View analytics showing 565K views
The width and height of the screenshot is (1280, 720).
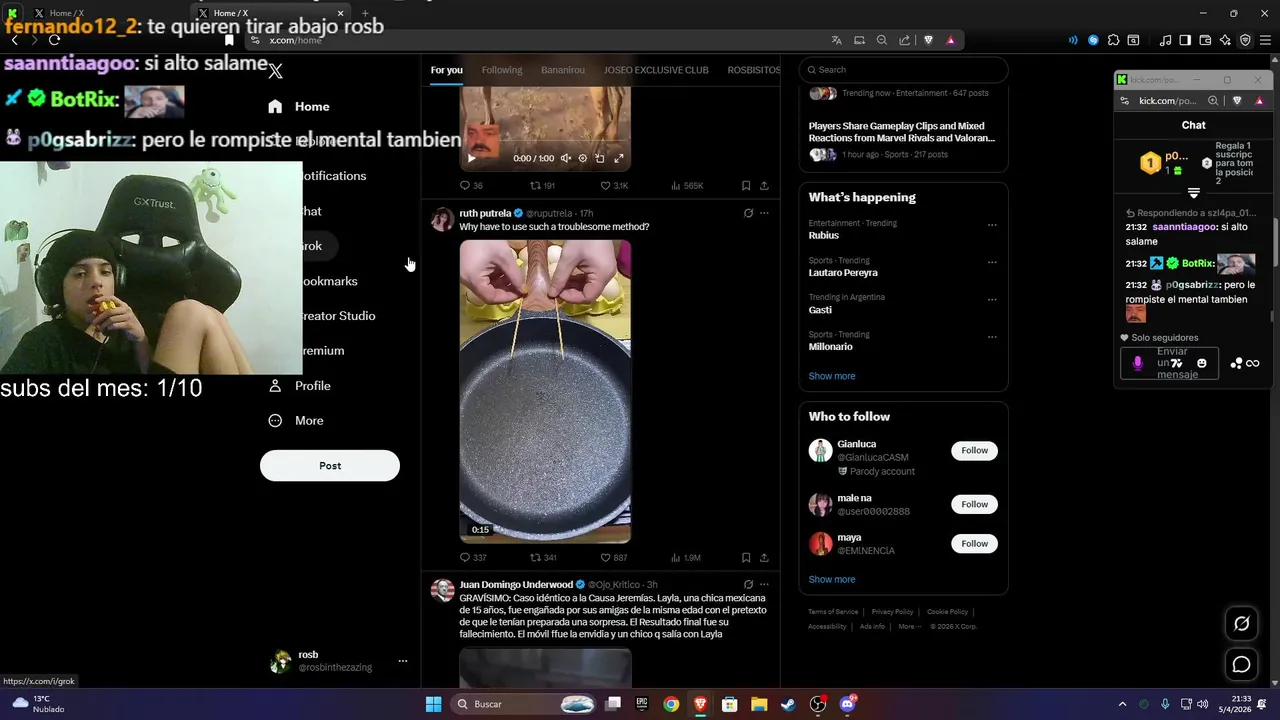point(687,186)
